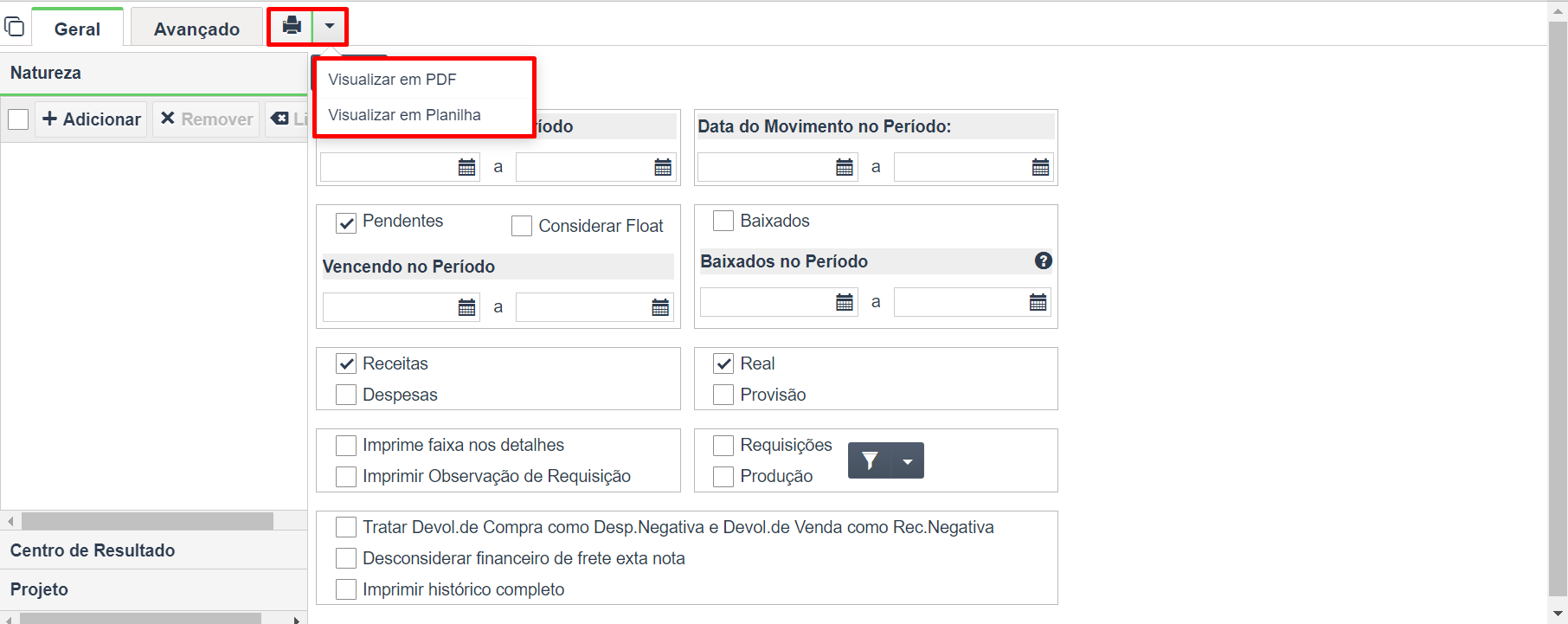Click the filter funnel icon next to Requisições
Viewport: 1568px width, 624px height.
click(x=870, y=460)
